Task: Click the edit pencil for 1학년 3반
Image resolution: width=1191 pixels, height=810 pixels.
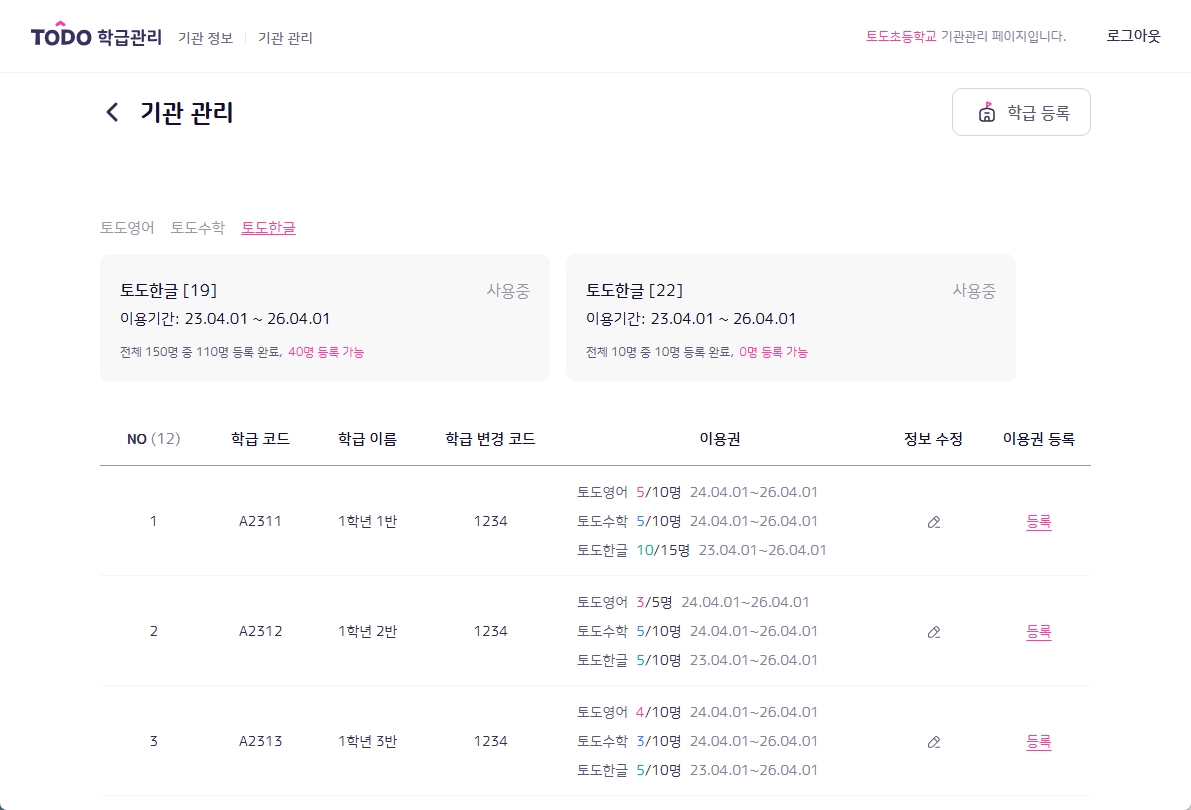Action: [934, 742]
